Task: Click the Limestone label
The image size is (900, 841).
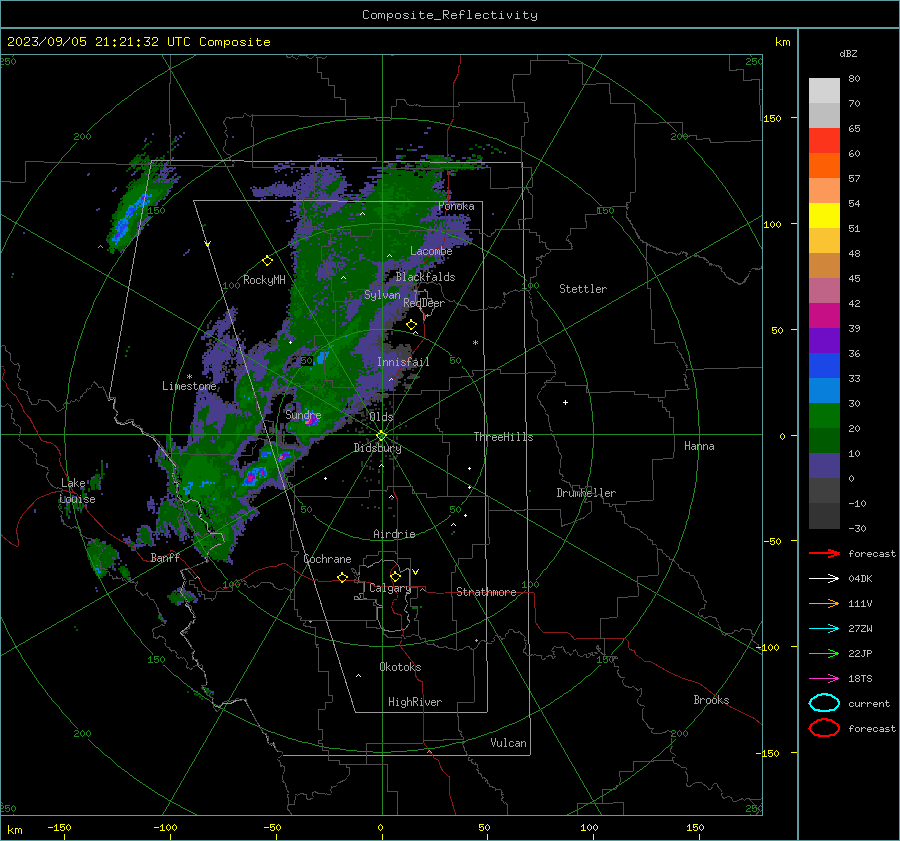Action: (x=189, y=386)
